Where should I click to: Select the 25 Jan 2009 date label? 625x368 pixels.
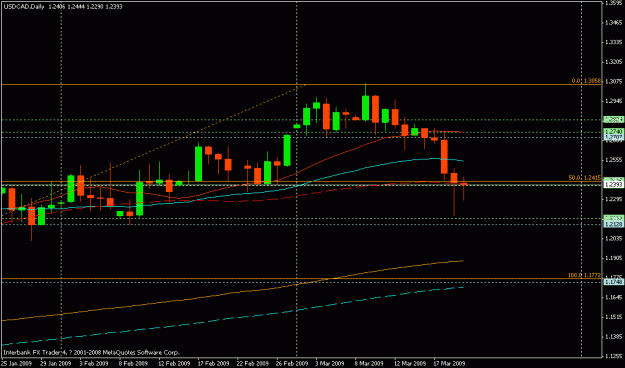15,363
